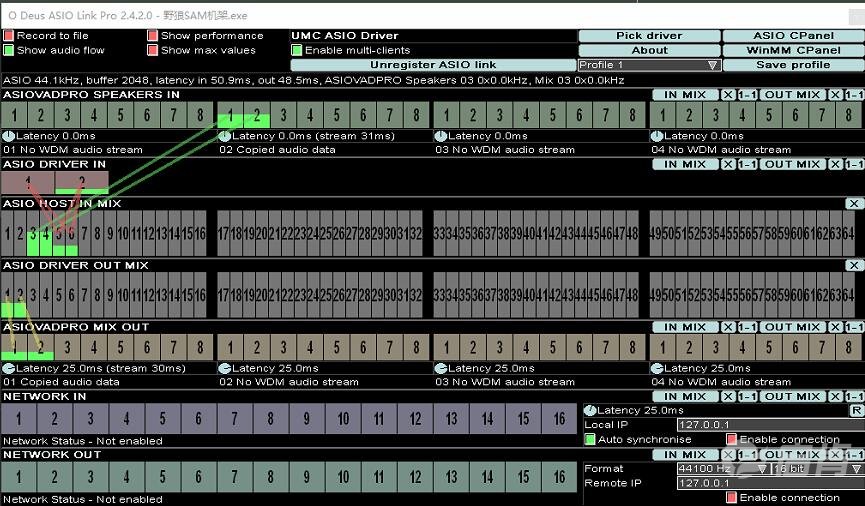Disable the Show audio flow checkbox

[8, 50]
